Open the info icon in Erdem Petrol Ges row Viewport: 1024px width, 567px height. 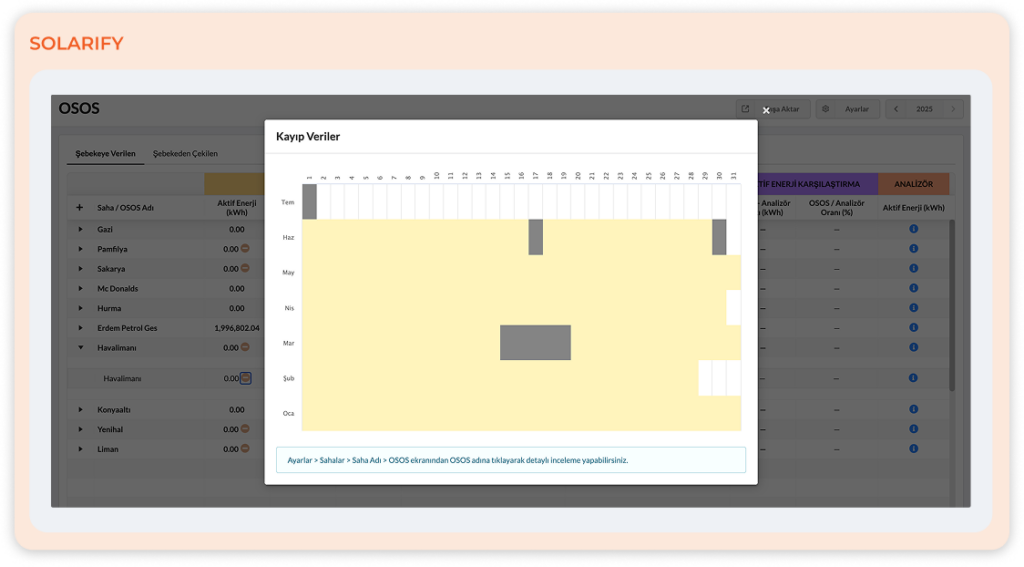(x=914, y=327)
